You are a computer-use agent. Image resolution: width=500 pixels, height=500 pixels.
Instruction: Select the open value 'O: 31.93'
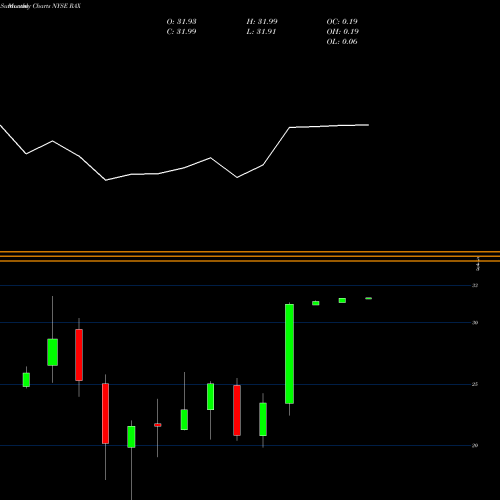181,22
